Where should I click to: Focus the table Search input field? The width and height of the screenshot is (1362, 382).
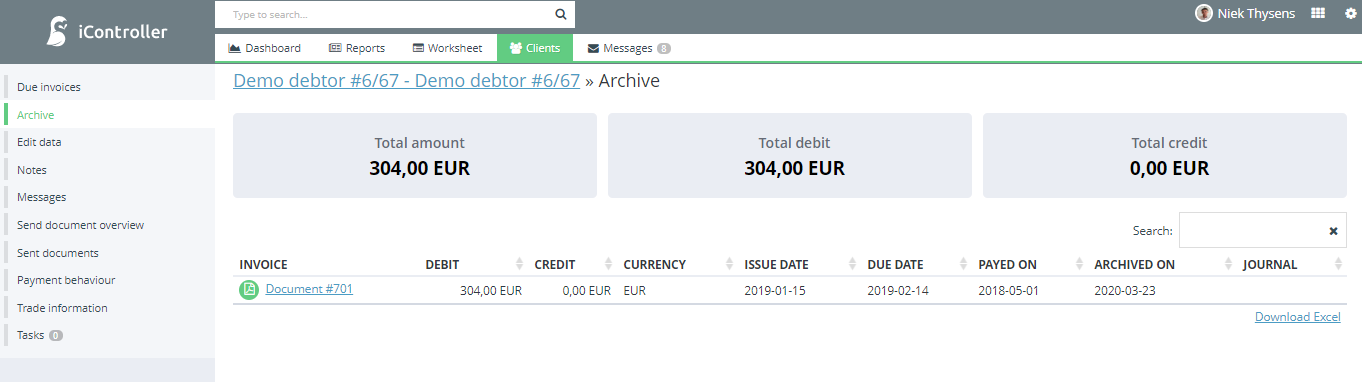[1262, 230]
